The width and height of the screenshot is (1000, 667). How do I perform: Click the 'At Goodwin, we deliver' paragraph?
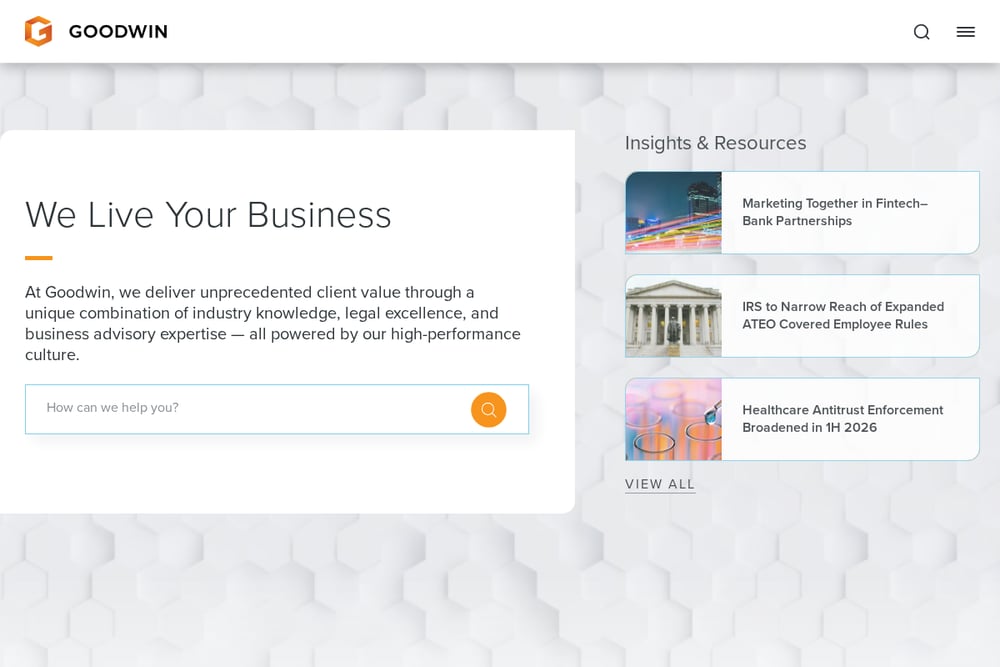[x=273, y=323]
